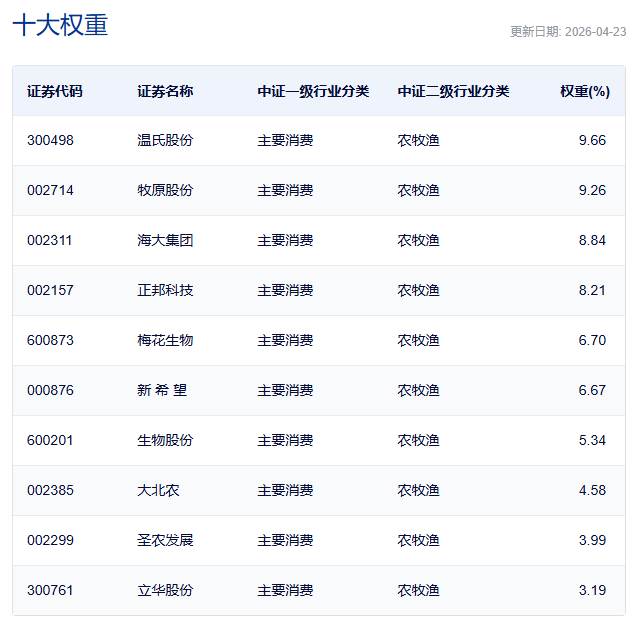Click 农牧渔 in the 002157 row

click(418, 290)
